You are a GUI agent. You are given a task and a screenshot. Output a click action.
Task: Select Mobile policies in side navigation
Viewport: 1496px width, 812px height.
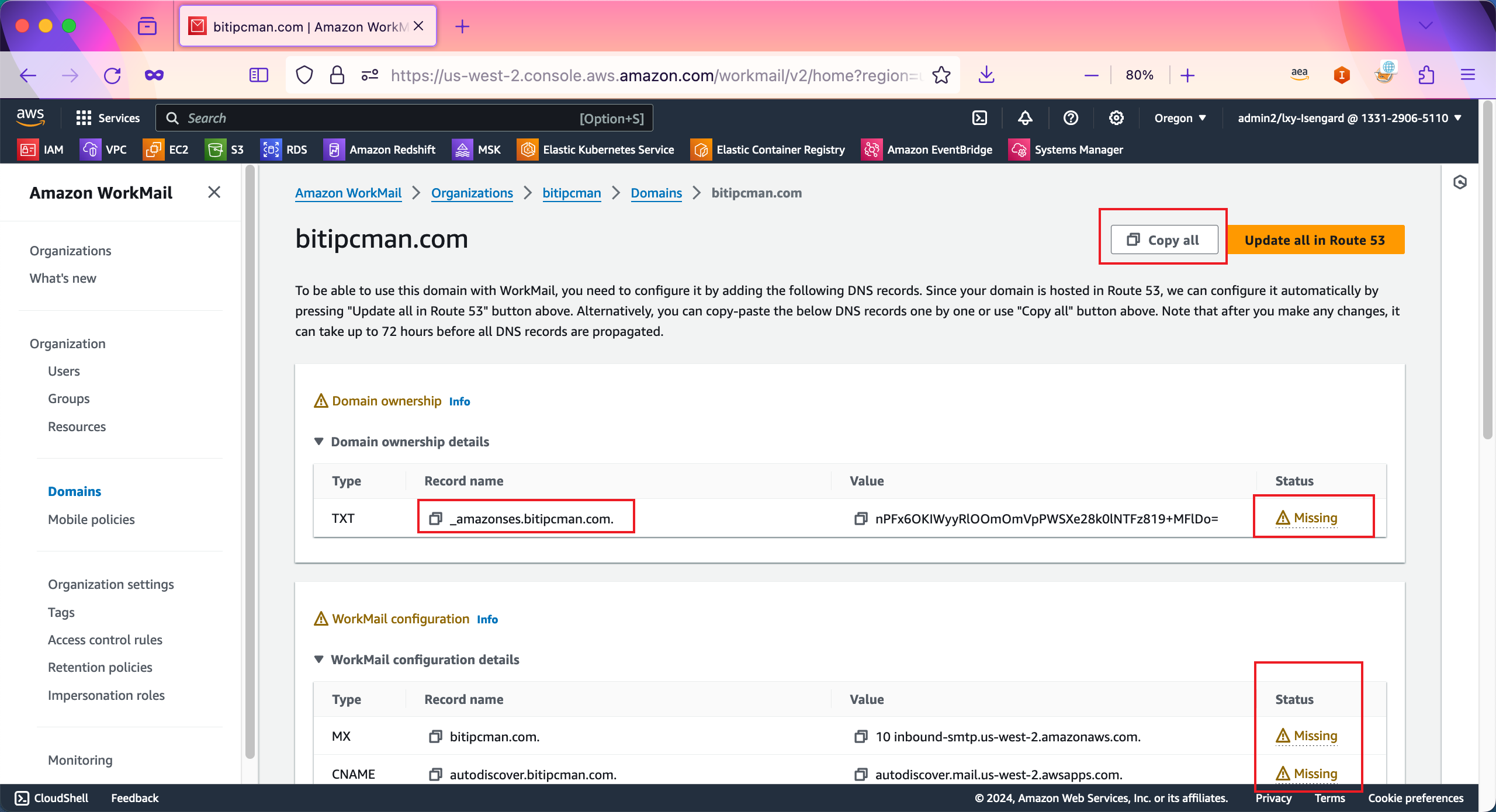(x=91, y=519)
